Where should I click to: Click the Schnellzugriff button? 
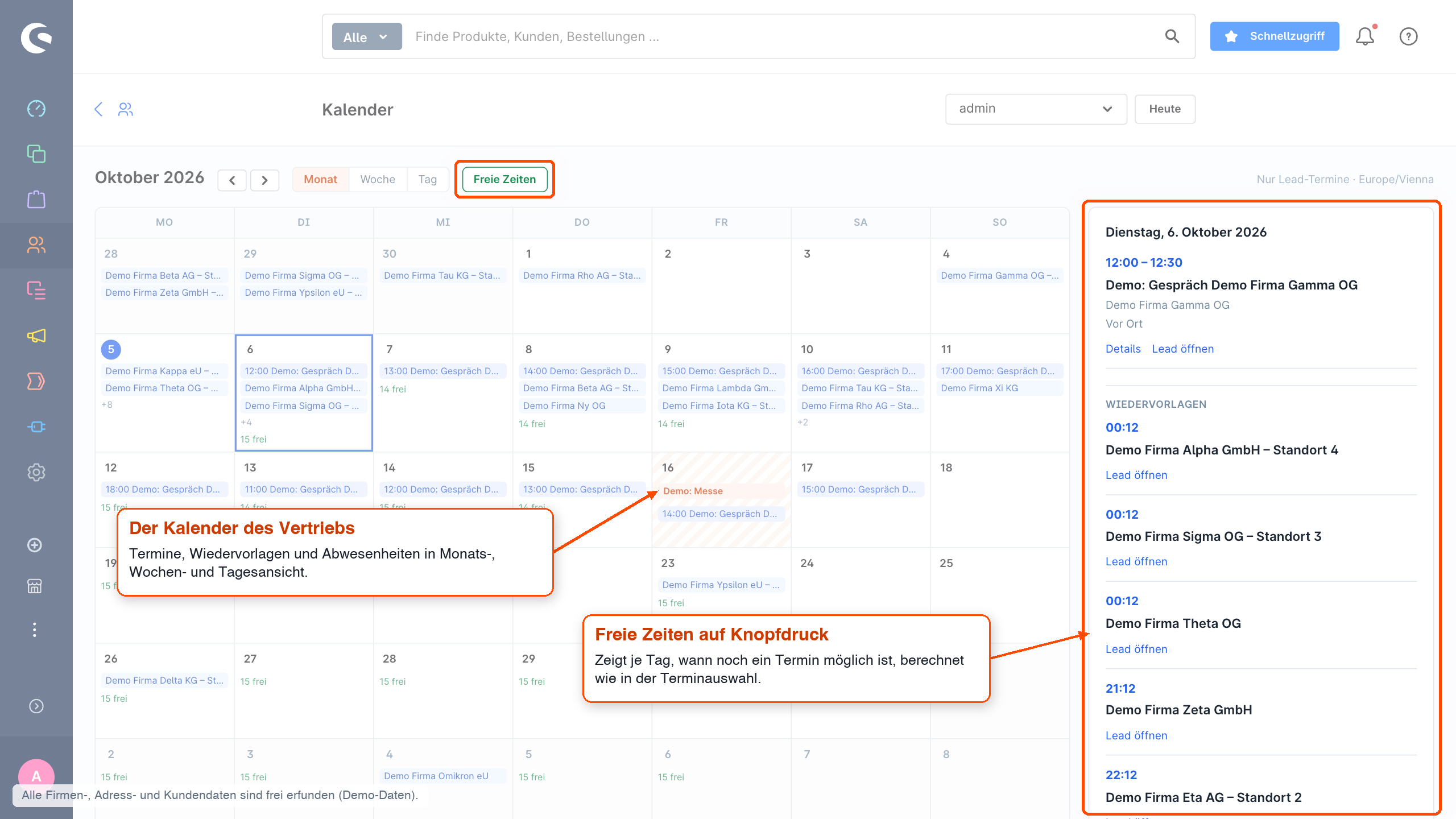1274,36
